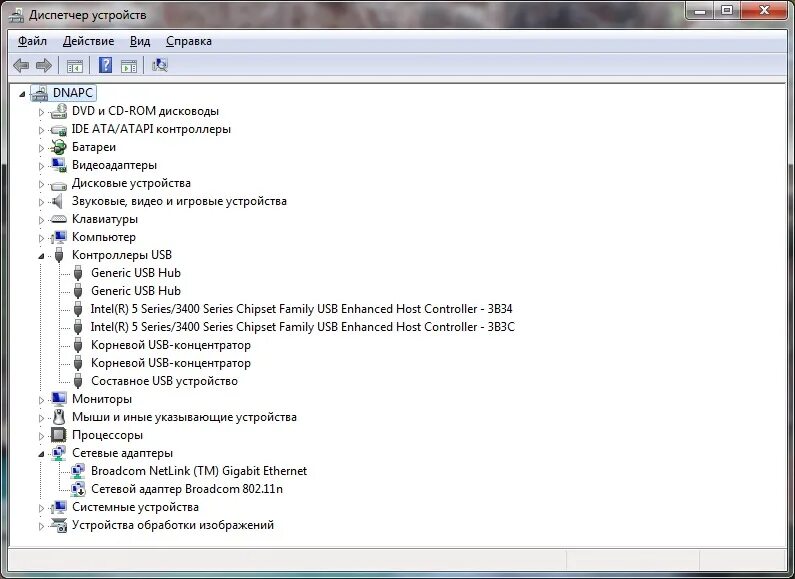
Task: Expand the Видеоадаптеры category
Action: click(42, 166)
